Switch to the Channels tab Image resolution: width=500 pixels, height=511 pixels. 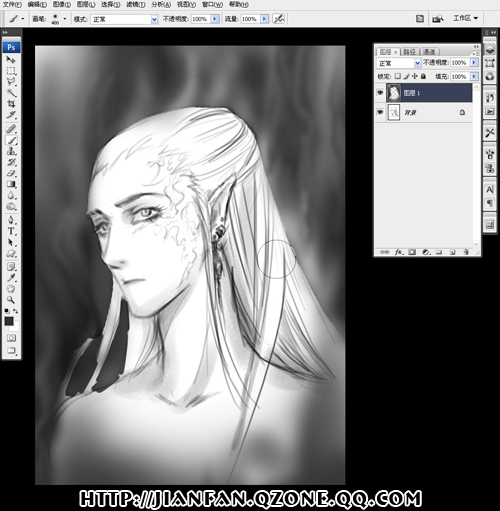pyautogui.click(x=429, y=52)
